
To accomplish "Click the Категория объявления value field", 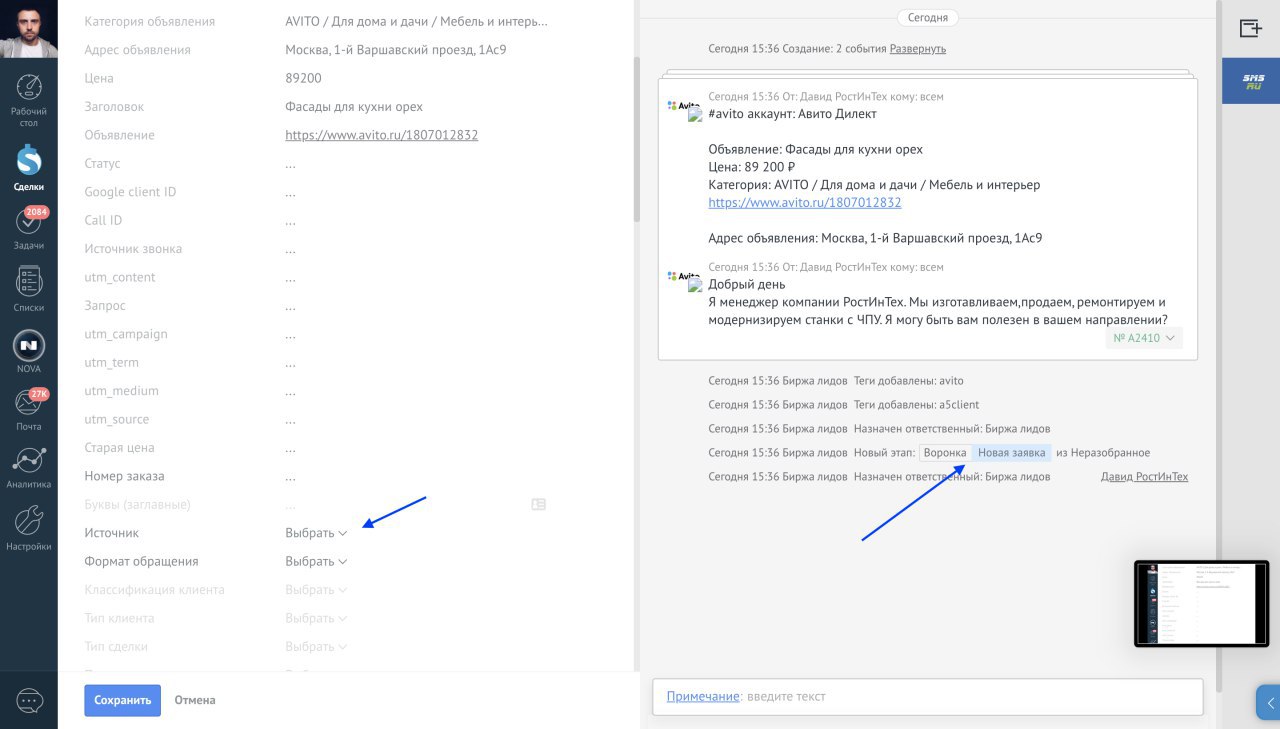I will (x=416, y=21).
